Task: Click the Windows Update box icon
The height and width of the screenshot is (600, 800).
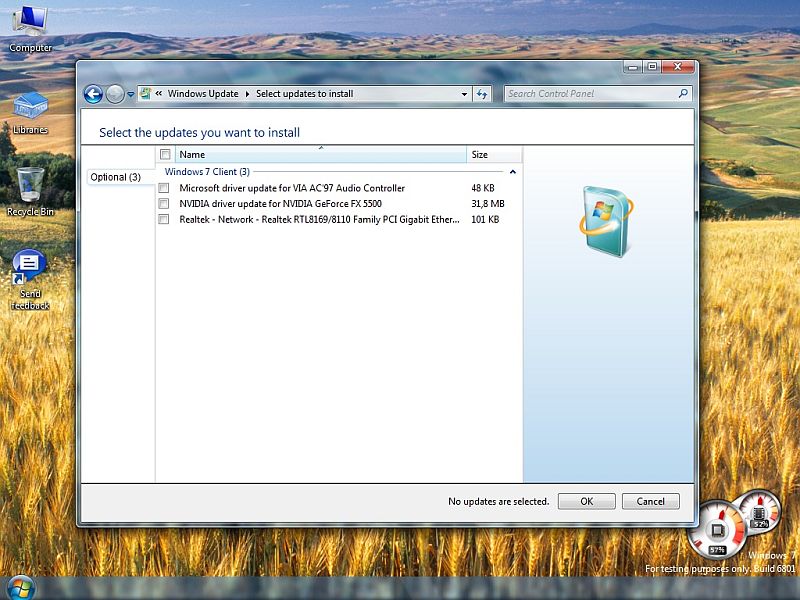Action: 607,221
